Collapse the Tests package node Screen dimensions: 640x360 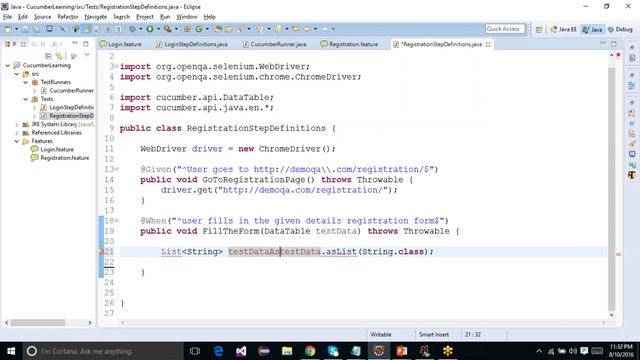coord(25,99)
